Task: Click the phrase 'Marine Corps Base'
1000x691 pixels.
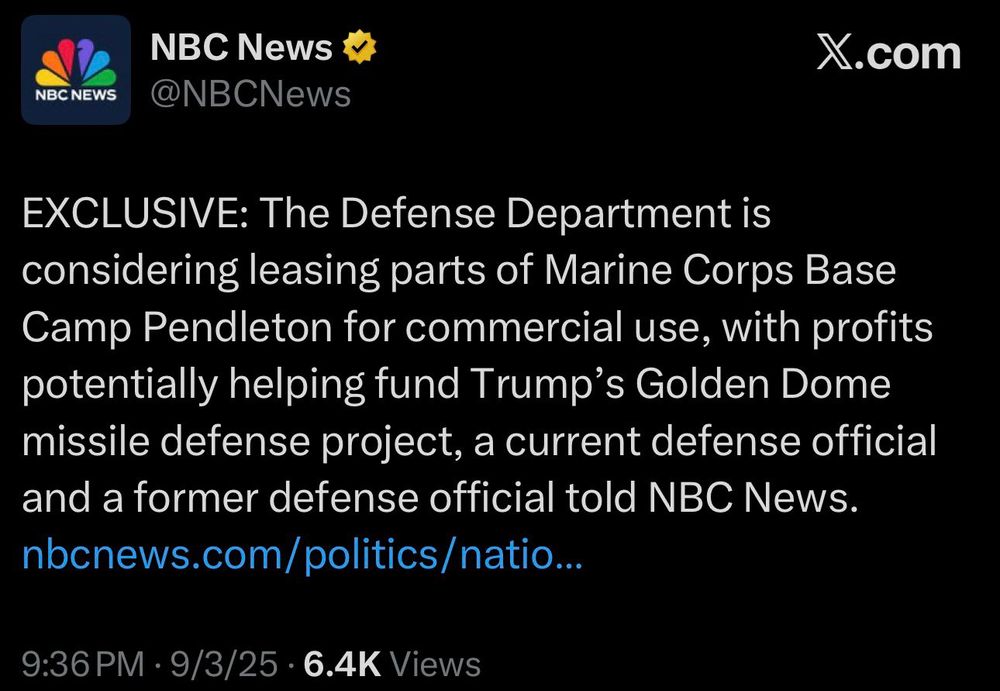Action: 720,271
